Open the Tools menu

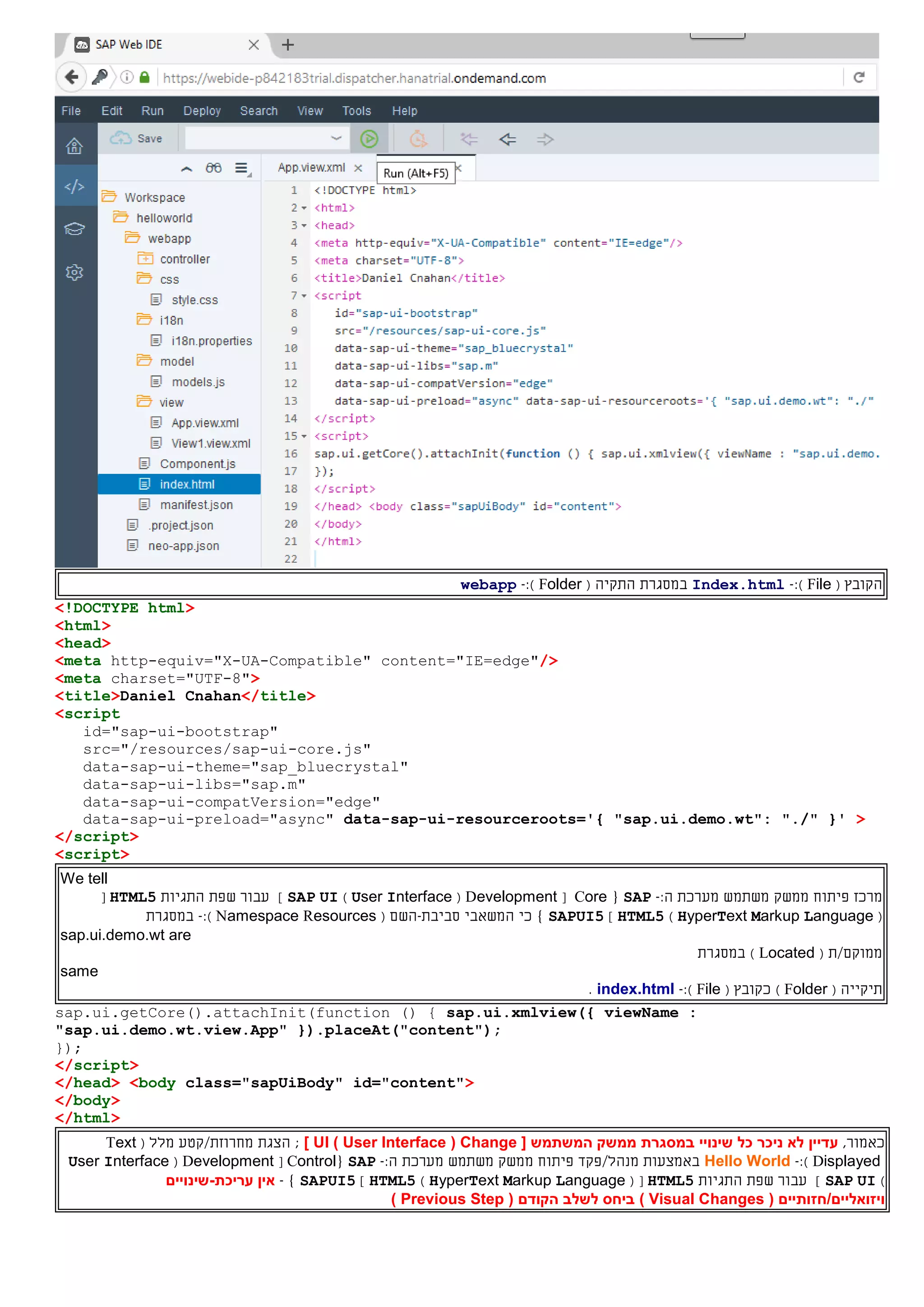(x=357, y=111)
